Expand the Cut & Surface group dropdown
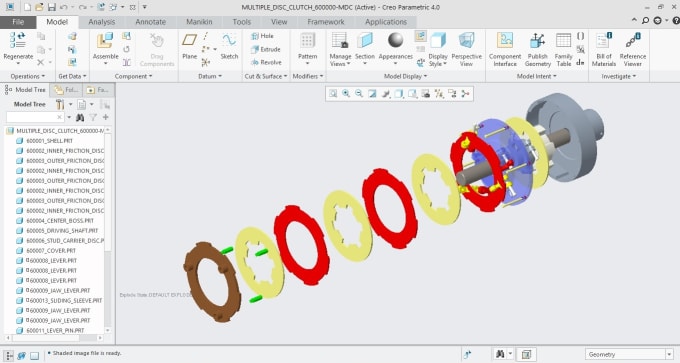 click(x=265, y=76)
